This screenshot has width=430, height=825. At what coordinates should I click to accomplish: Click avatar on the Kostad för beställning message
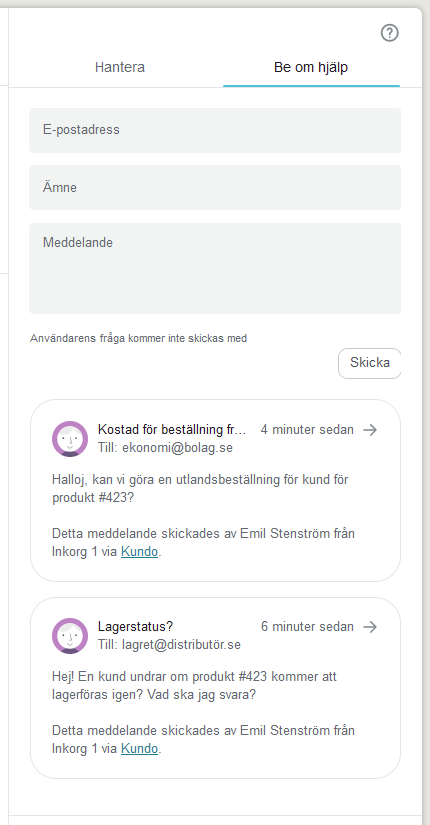click(x=70, y=439)
